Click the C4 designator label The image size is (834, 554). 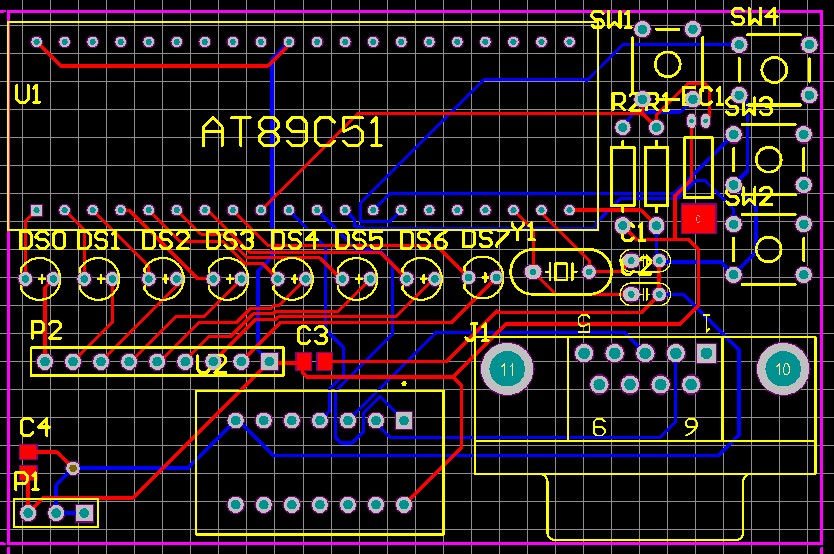[x=35, y=427]
